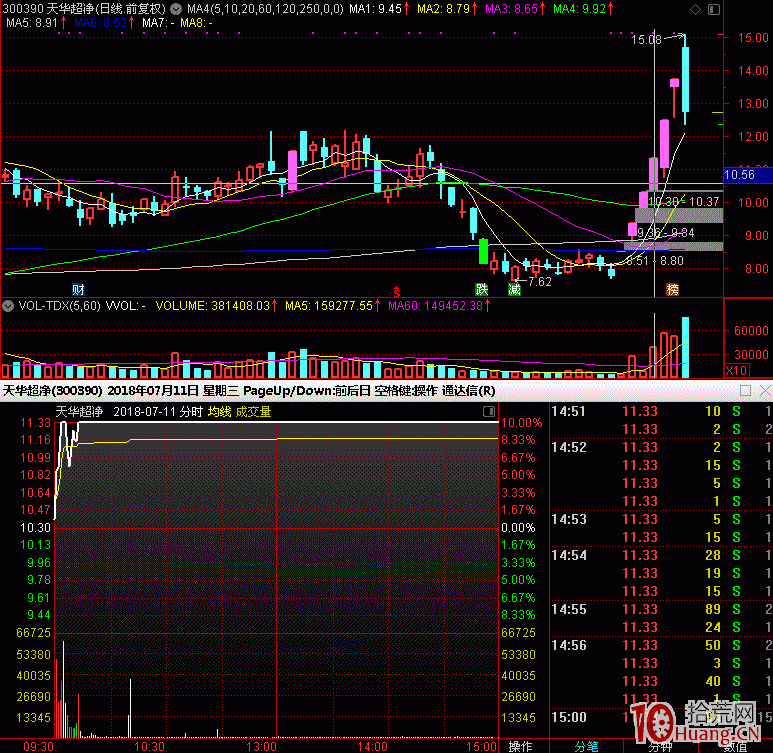Click the blue MA6: 8.53 value
Image resolution: width=773 pixels, height=753 pixels.
point(104,23)
